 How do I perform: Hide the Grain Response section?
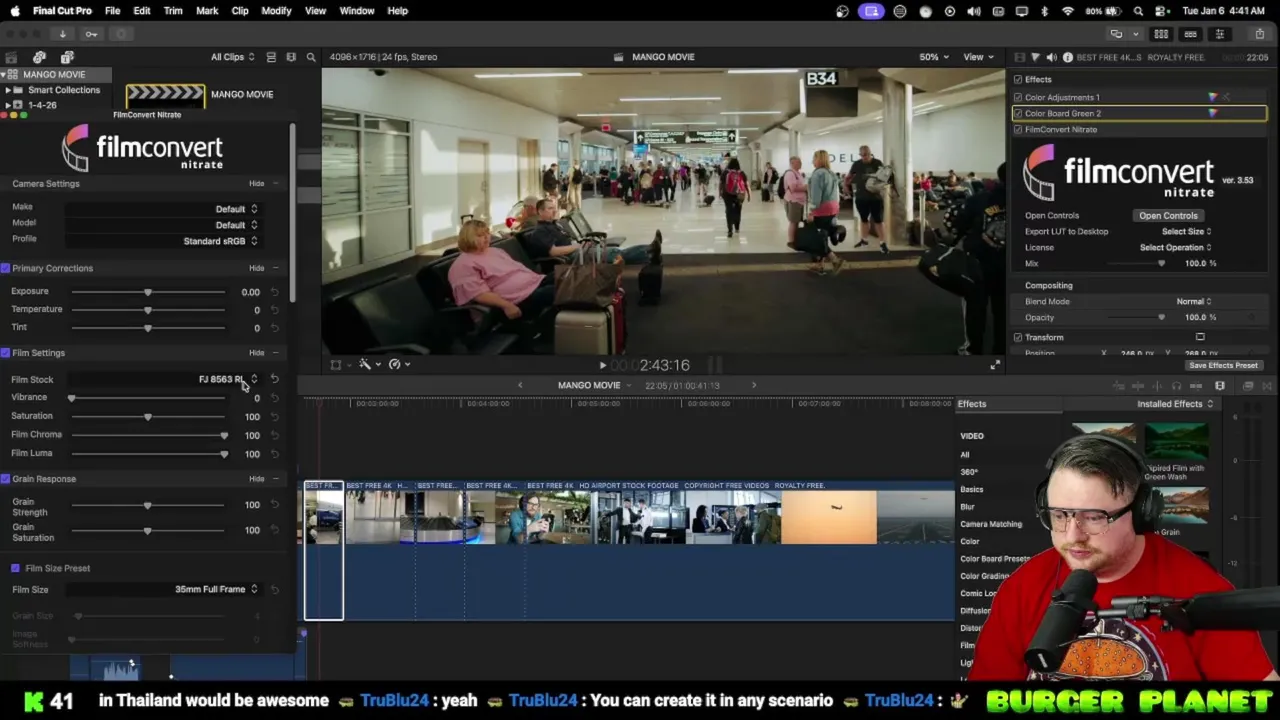pyautogui.click(x=256, y=479)
